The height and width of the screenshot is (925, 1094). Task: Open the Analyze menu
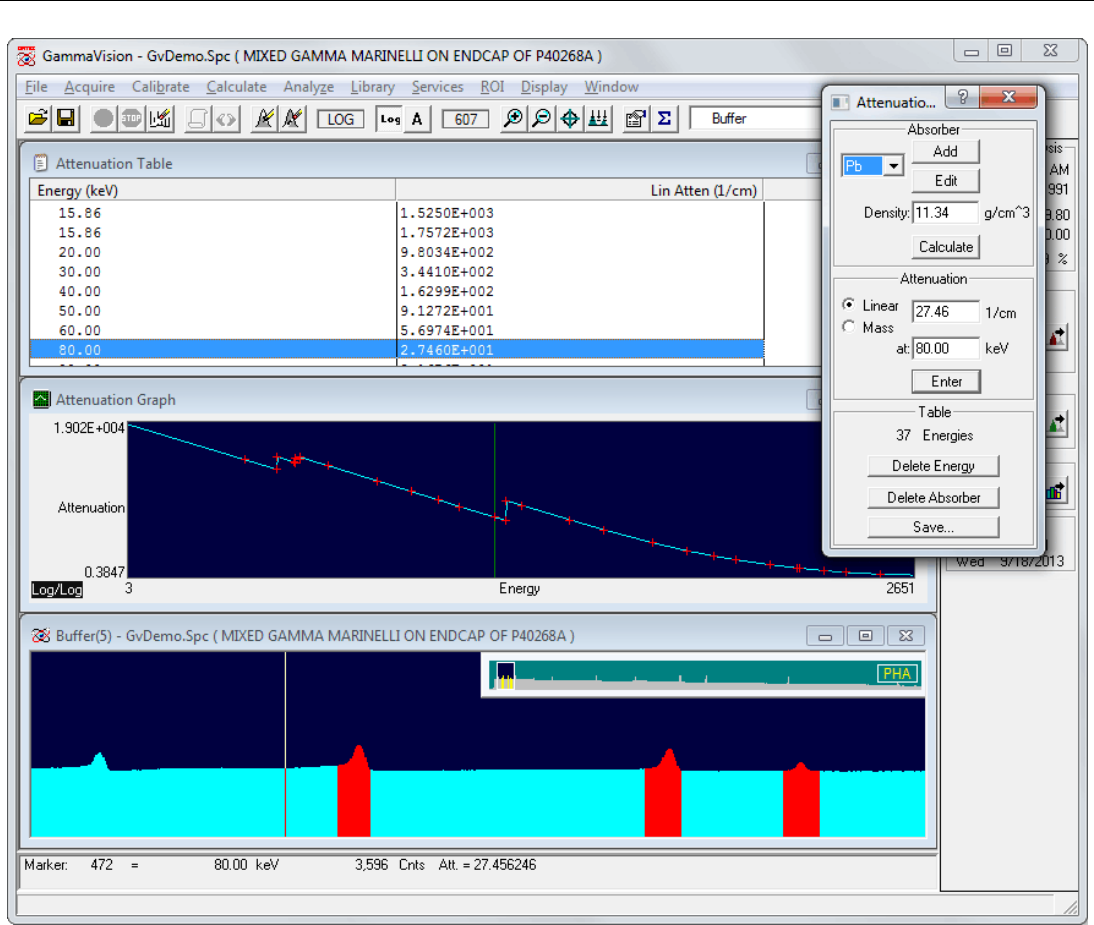(x=308, y=87)
